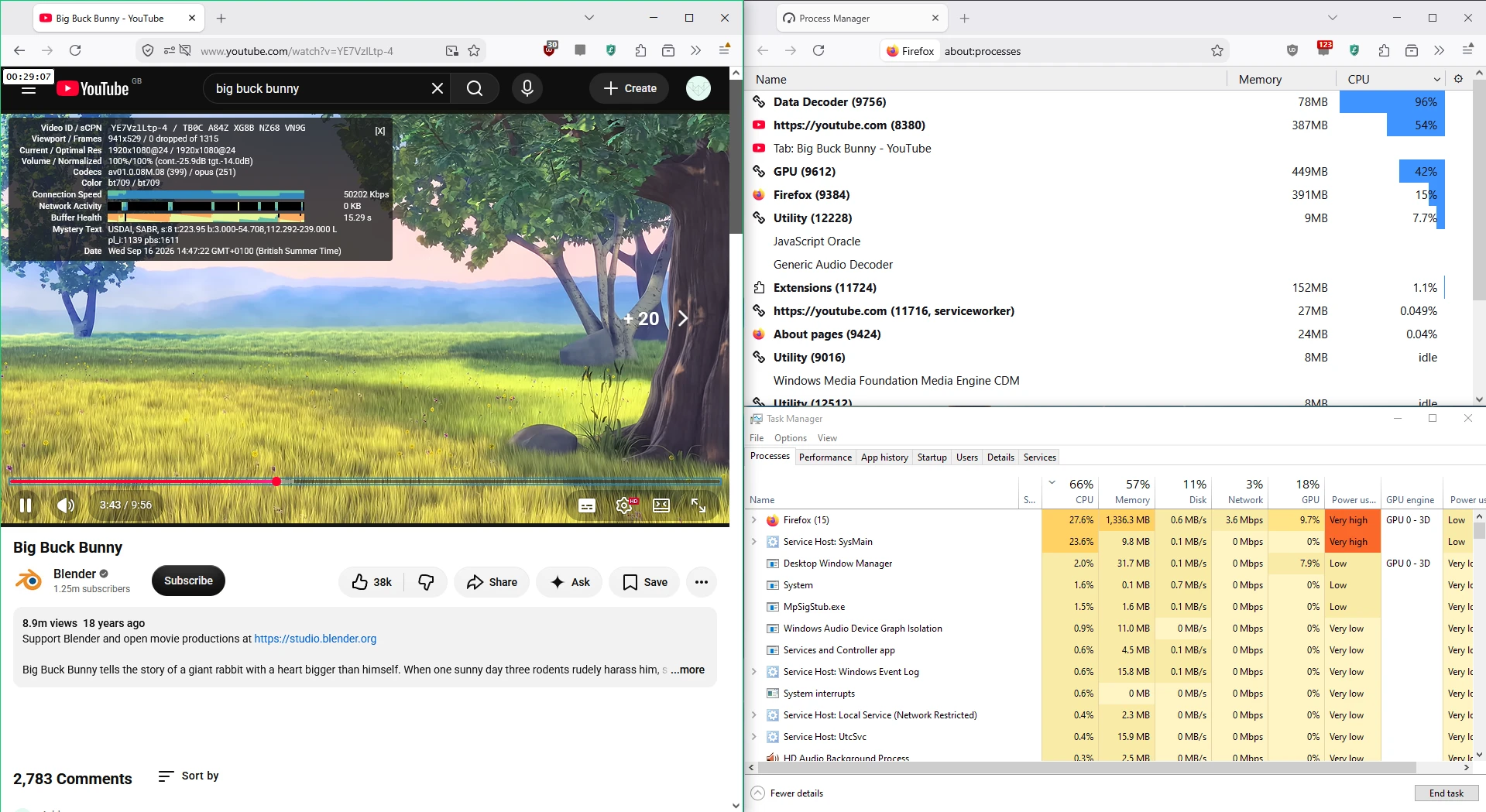Open Task Manager View menu

click(827, 438)
